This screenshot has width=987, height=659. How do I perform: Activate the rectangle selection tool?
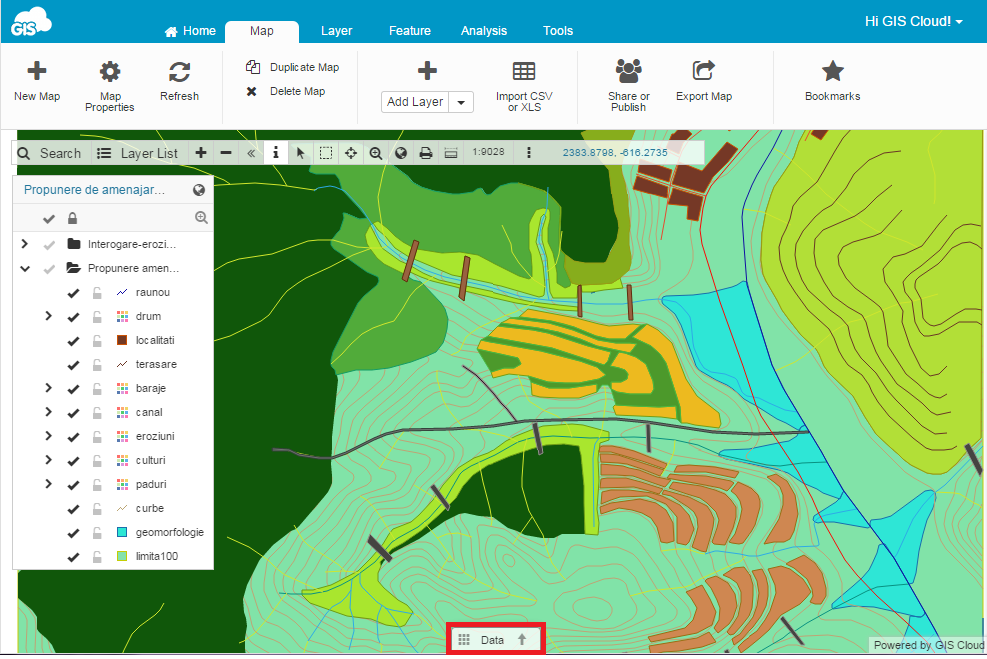(x=326, y=153)
